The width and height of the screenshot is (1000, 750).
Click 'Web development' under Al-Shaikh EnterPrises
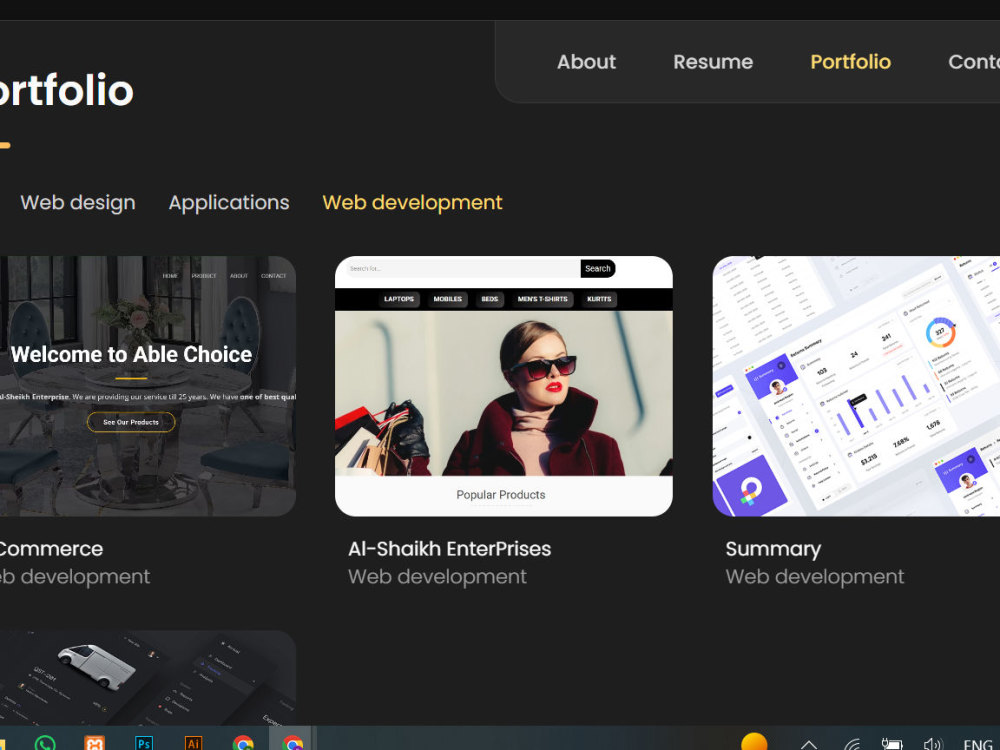coord(438,577)
